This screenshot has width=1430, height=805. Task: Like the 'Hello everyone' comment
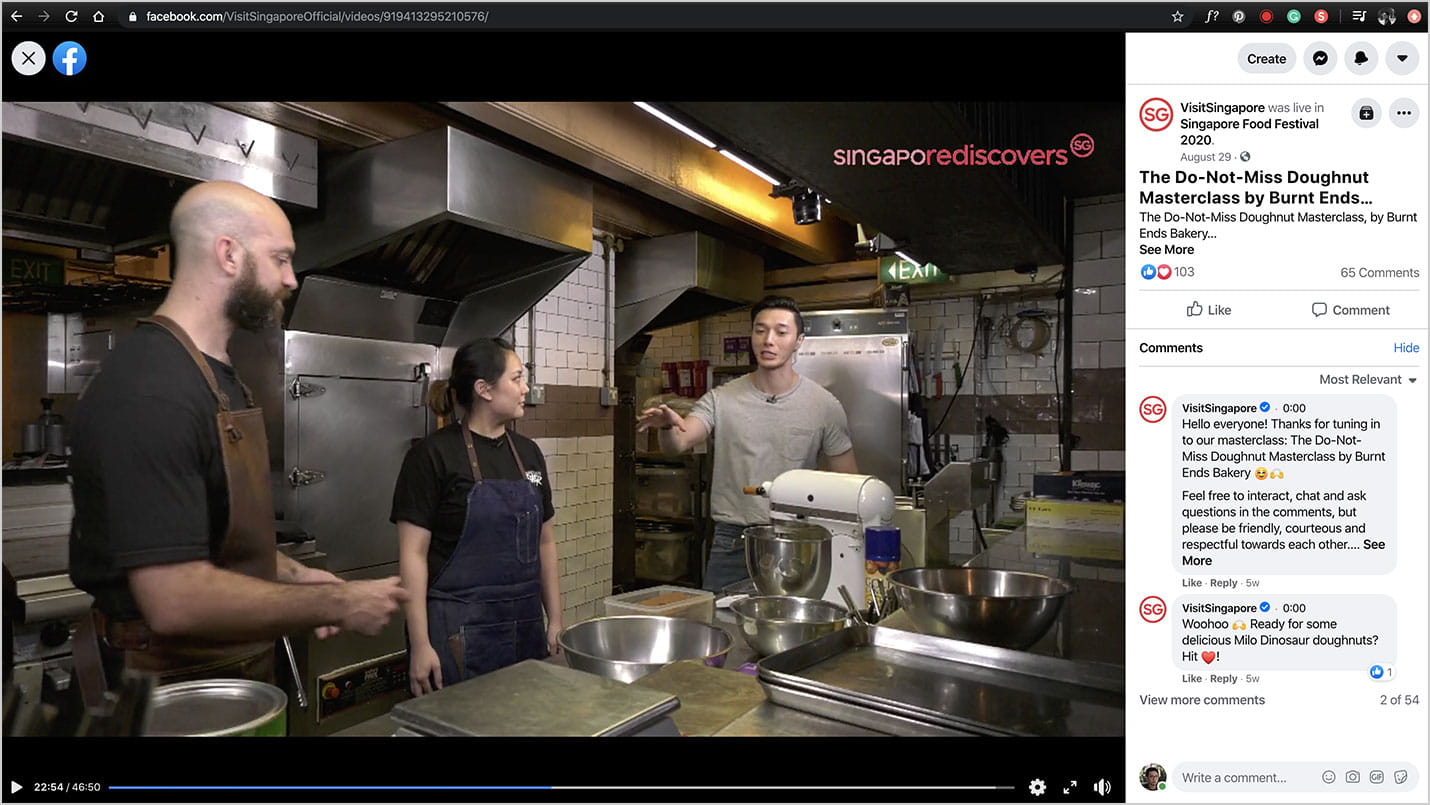click(1191, 583)
